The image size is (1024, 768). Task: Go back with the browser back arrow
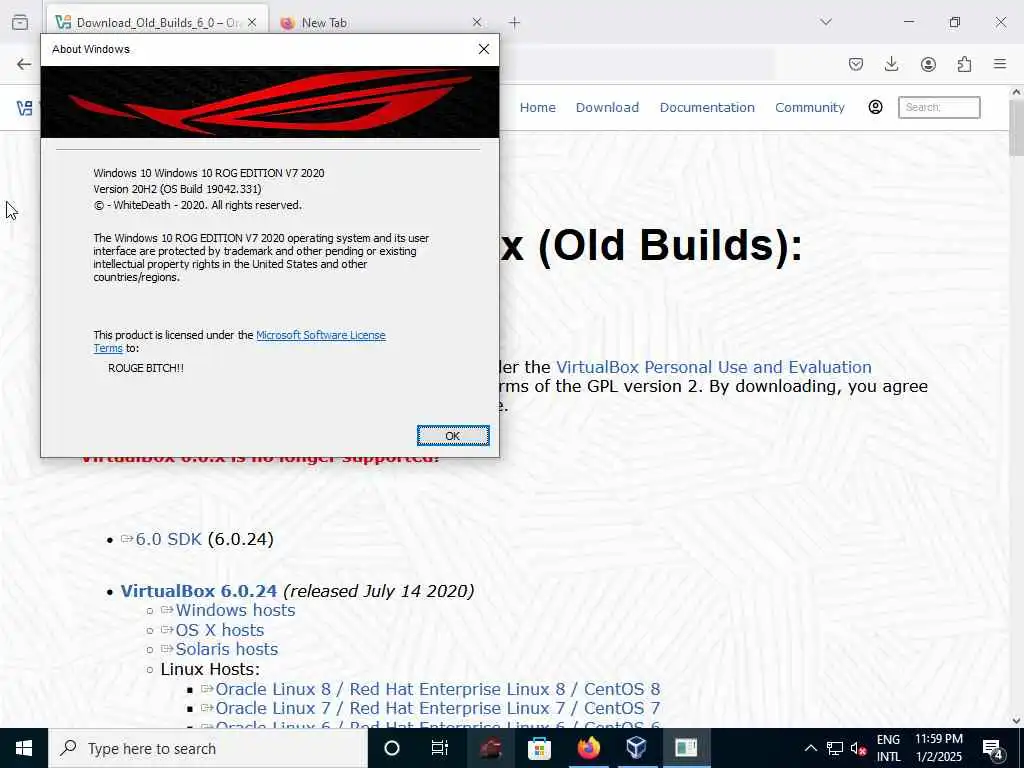tap(24, 64)
